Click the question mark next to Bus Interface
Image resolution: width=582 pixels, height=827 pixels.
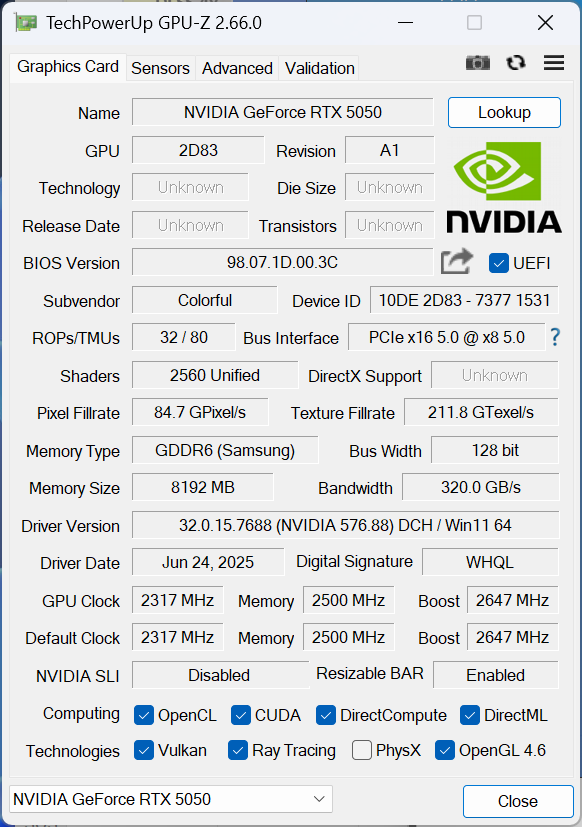pos(555,338)
